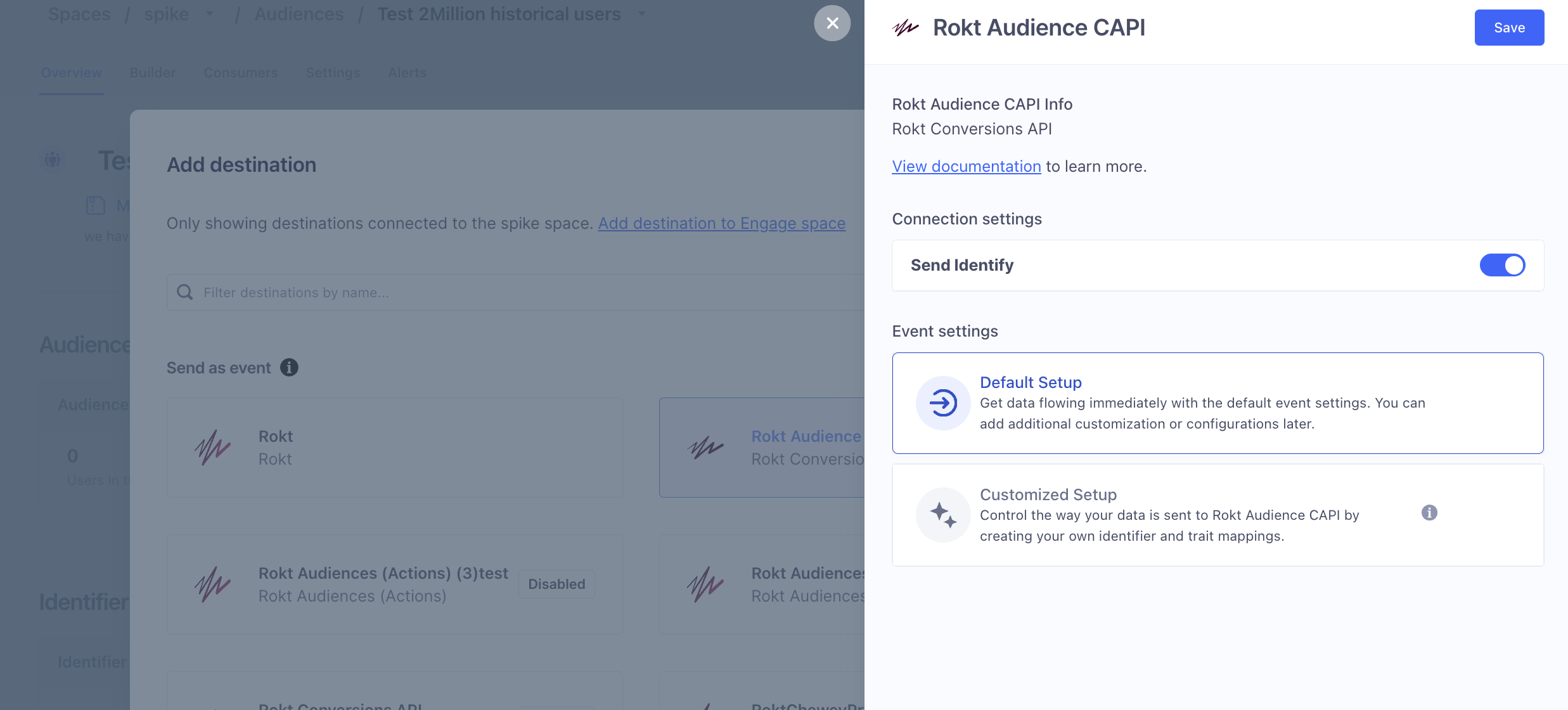The image size is (1568, 710).
Task: Expand the spike space dropdown arrow
Action: pyautogui.click(x=210, y=14)
